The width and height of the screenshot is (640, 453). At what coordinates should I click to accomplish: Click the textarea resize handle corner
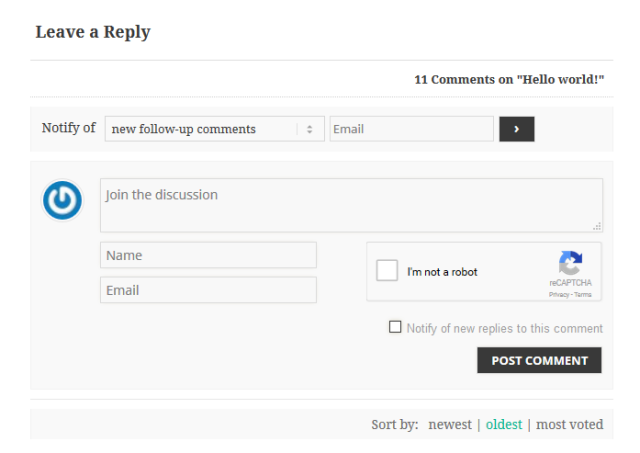click(x=597, y=226)
